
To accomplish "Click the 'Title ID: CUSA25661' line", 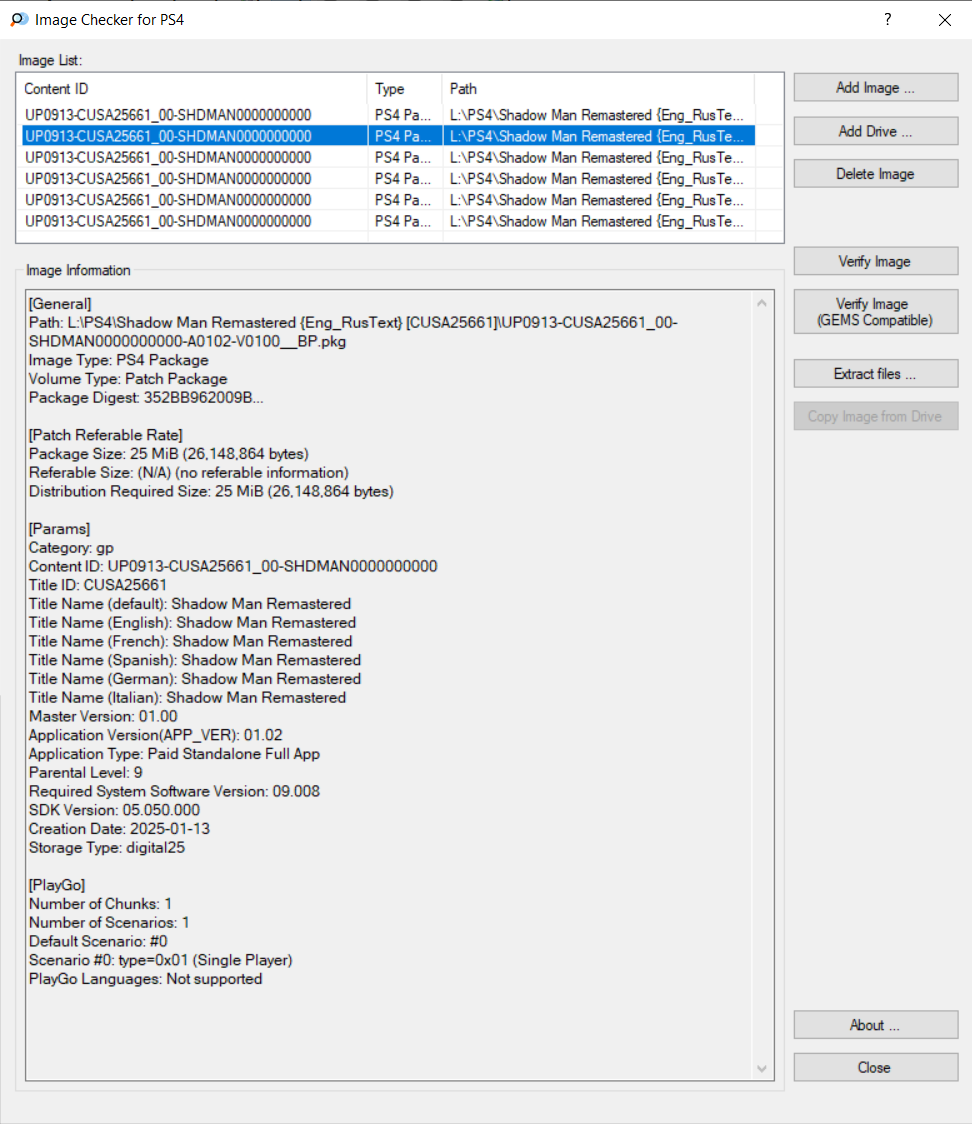I will (98, 585).
